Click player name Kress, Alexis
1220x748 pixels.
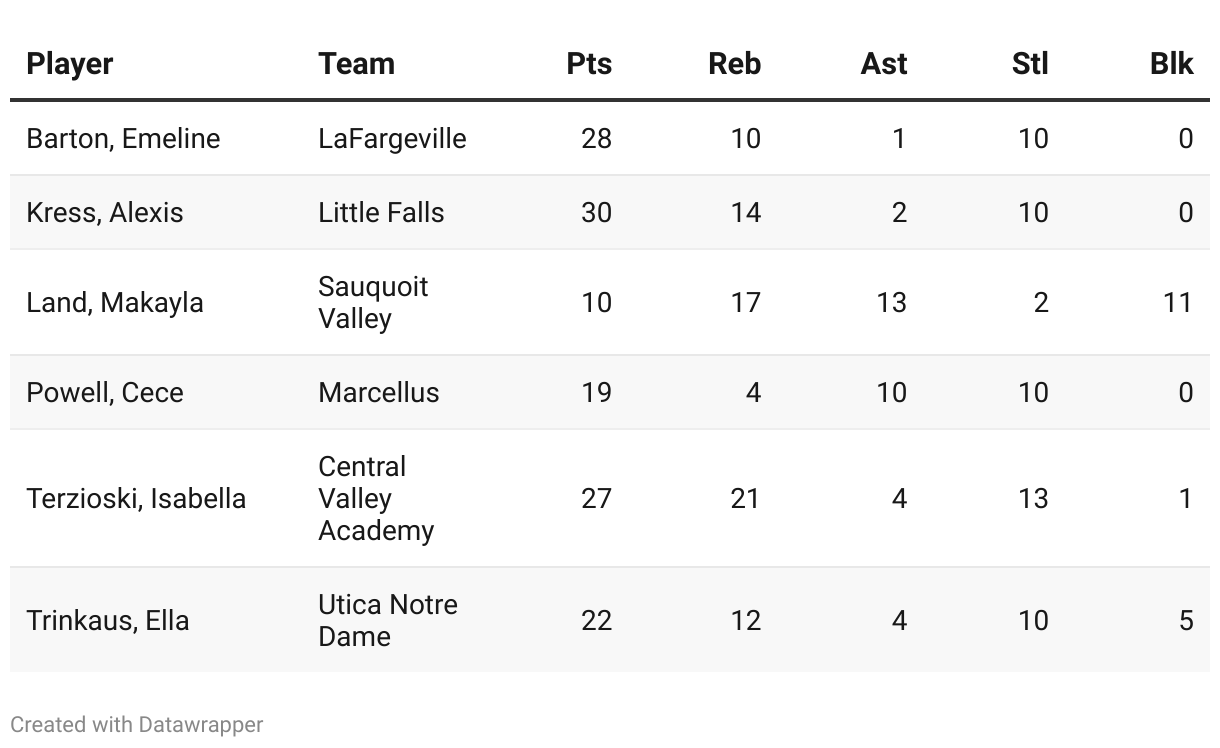pyautogui.click(x=105, y=212)
